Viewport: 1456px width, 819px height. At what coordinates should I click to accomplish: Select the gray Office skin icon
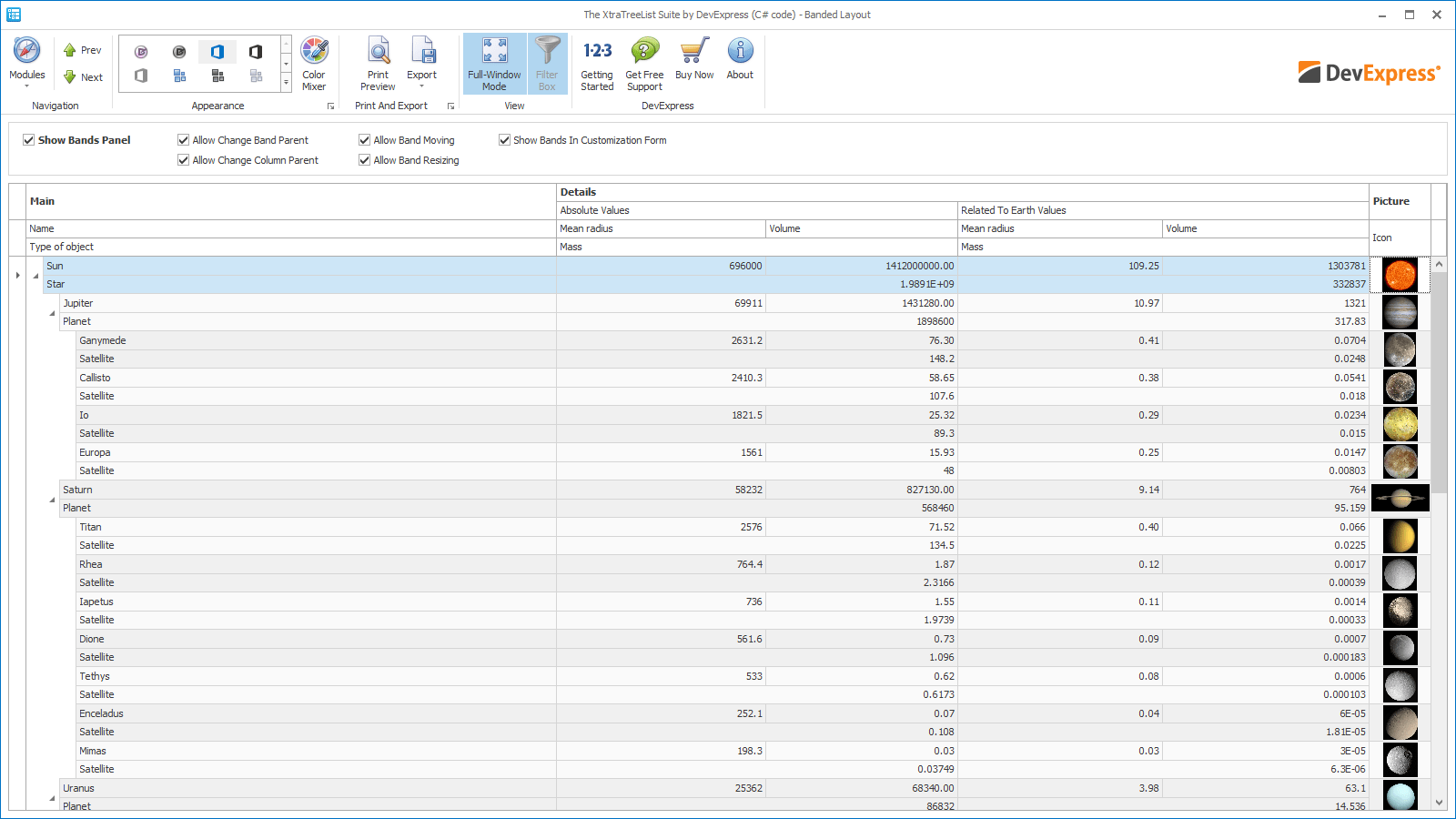pyautogui.click(x=141, y=76)
